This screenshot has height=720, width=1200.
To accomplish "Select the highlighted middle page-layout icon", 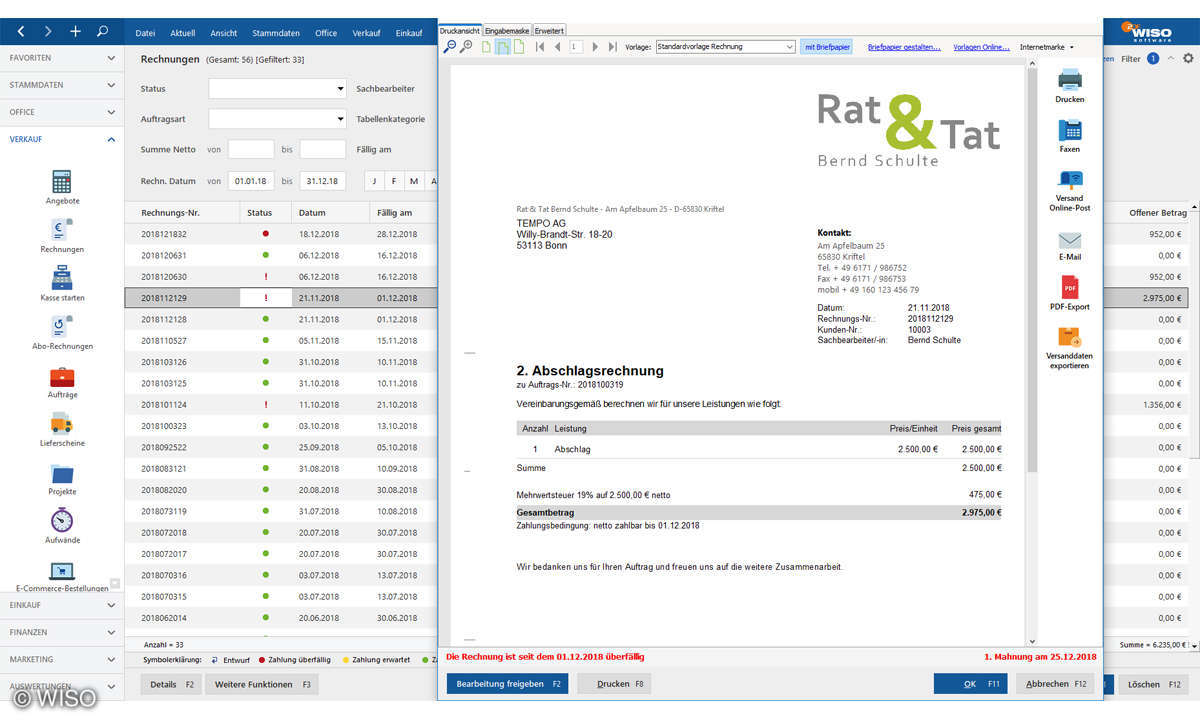I will tap(503, 47).
